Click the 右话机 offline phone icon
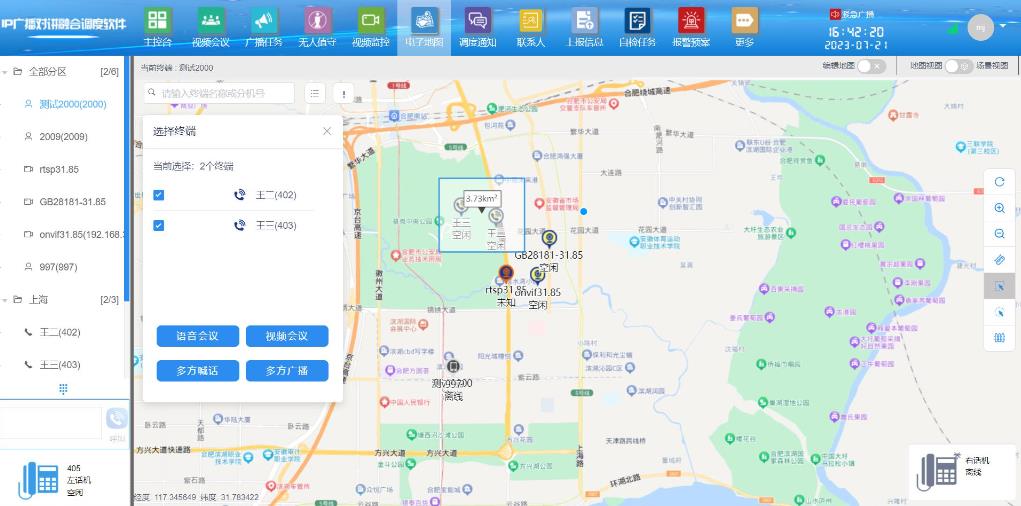Screen dimensions: 1021x506 pos(938,473)
